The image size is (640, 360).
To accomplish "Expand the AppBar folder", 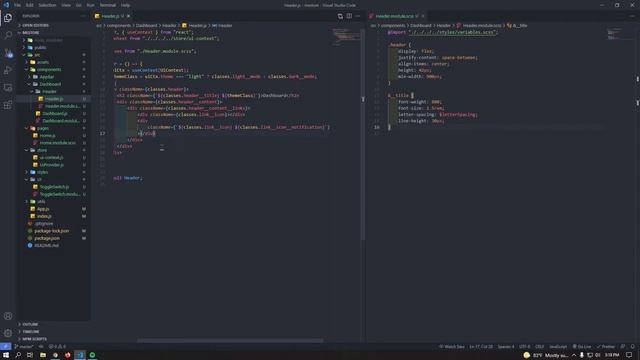I will pos(47,77).
